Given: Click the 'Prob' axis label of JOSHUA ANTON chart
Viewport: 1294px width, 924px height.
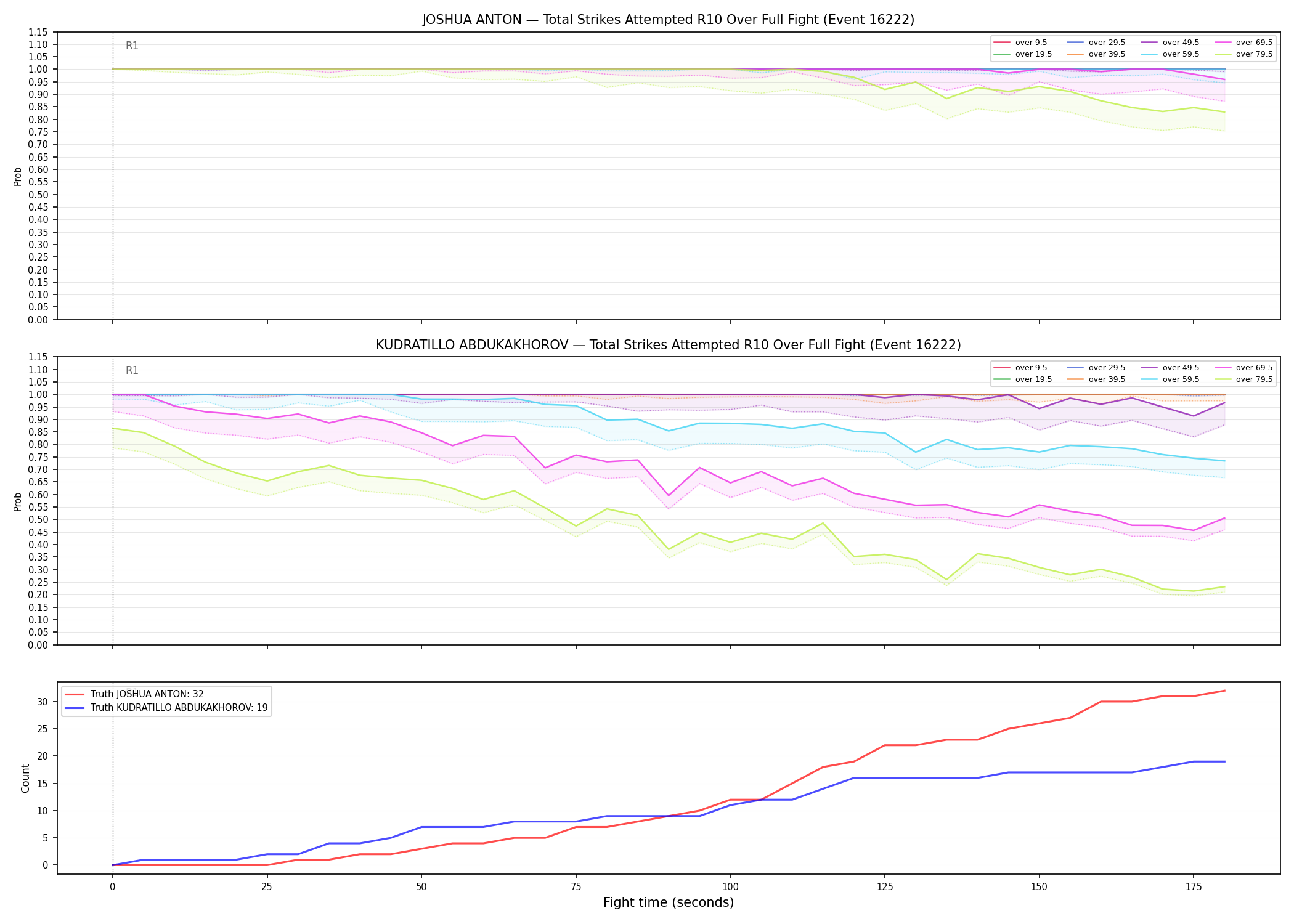Looking at the screenshot, I should pyautogui.click(x=18, y=176).
